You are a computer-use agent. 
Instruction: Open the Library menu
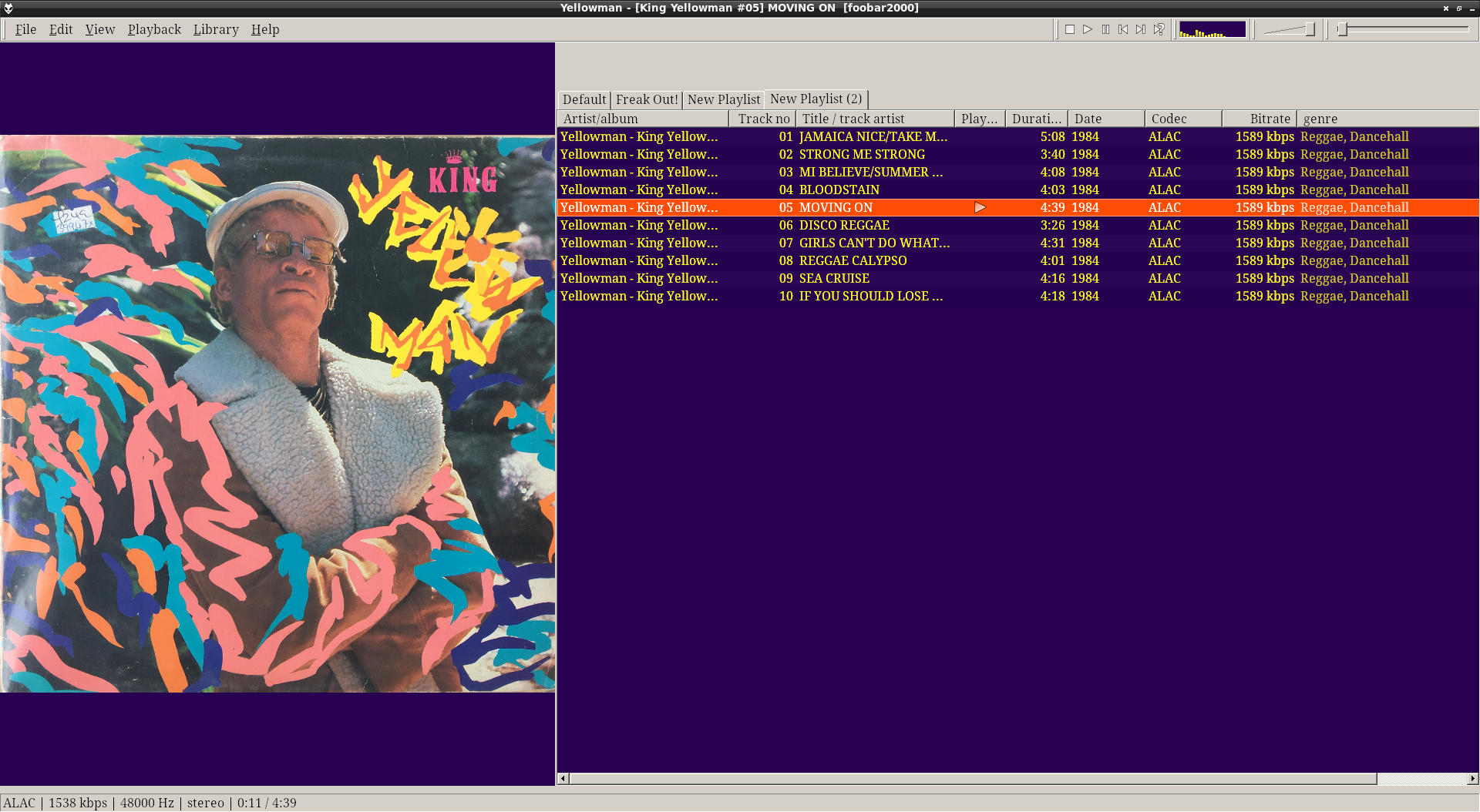click(216, 29)
